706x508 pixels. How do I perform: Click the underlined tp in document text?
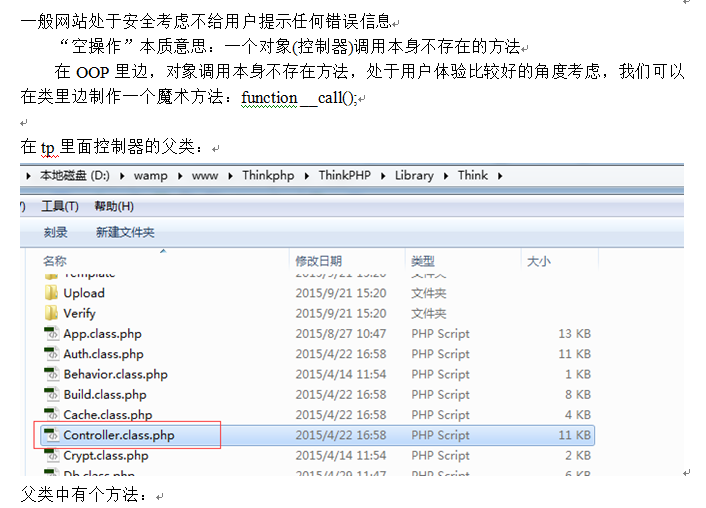[48, 147]
